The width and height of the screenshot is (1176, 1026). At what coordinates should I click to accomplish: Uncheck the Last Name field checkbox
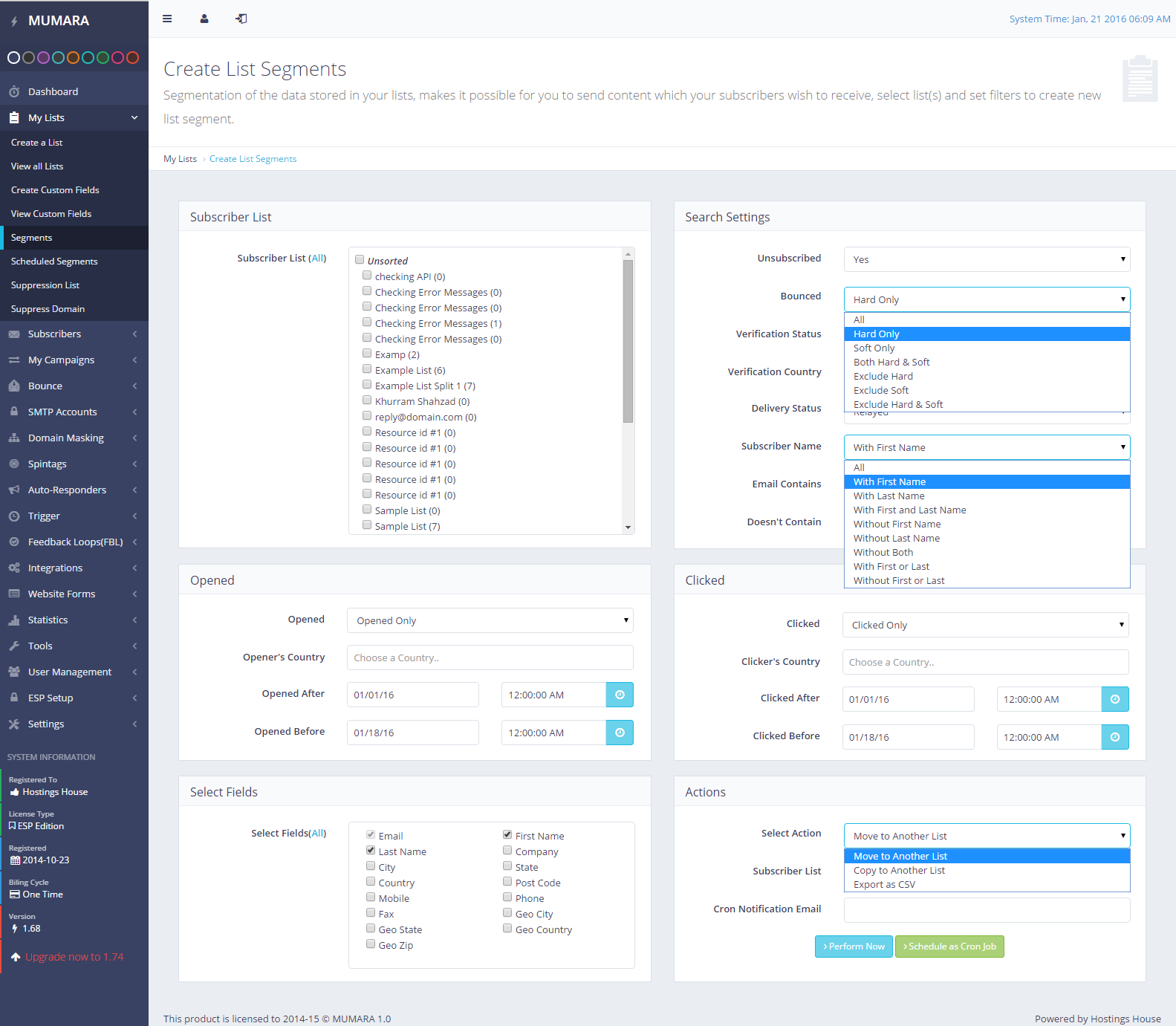click(371, 851)
